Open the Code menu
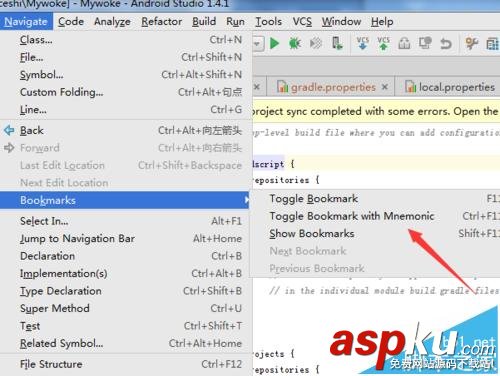500x376 pixels. pos(71,22)
